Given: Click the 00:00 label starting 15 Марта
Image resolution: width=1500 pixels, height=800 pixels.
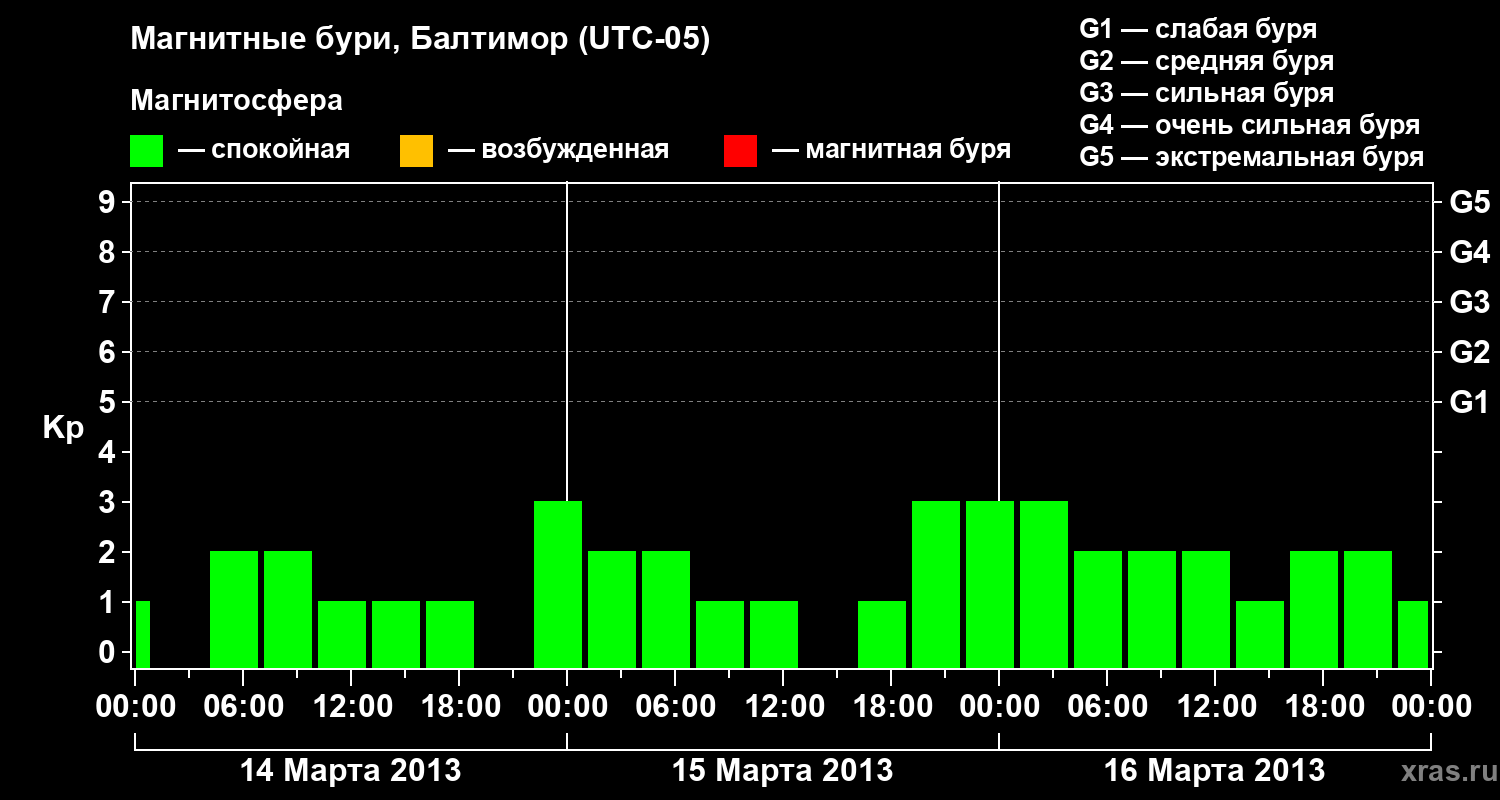Looking at the screenshot, I should 567,707.
